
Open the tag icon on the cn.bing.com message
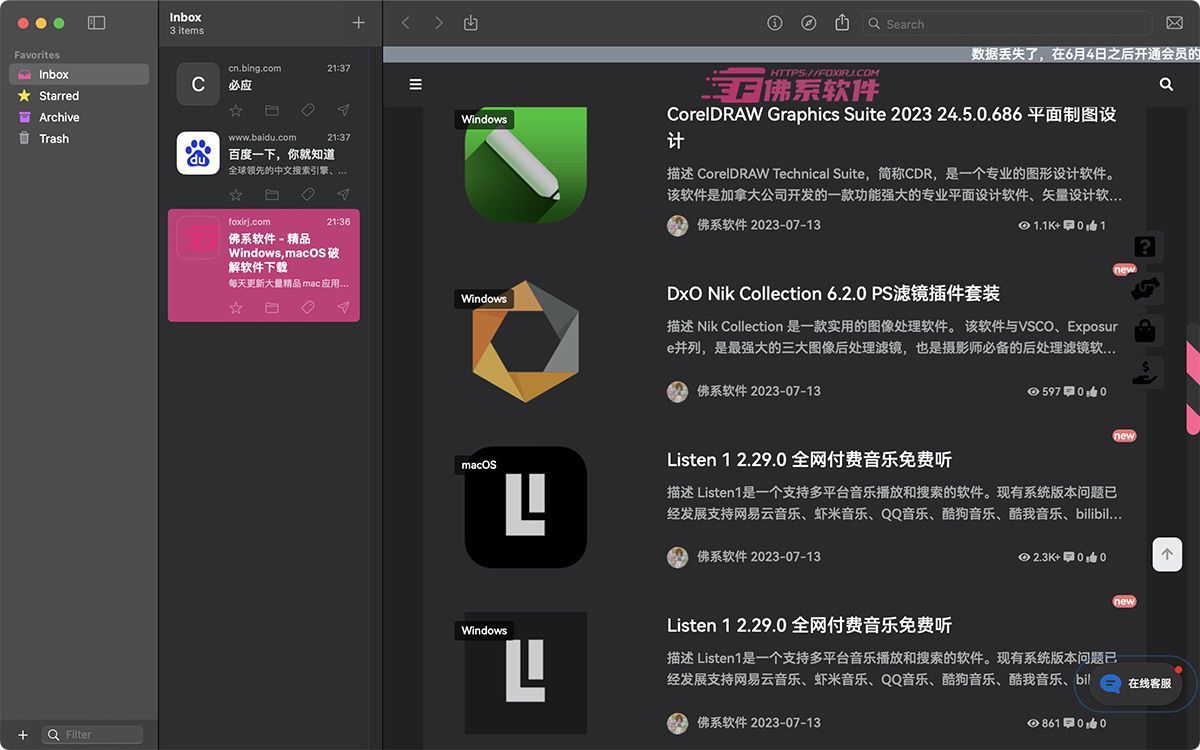(307, 110)
